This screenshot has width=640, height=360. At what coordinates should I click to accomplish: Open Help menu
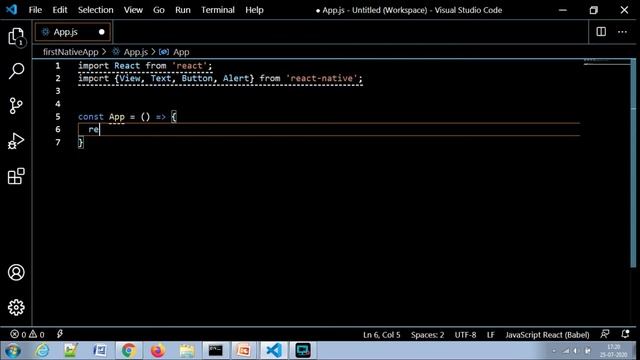point(254,10)
